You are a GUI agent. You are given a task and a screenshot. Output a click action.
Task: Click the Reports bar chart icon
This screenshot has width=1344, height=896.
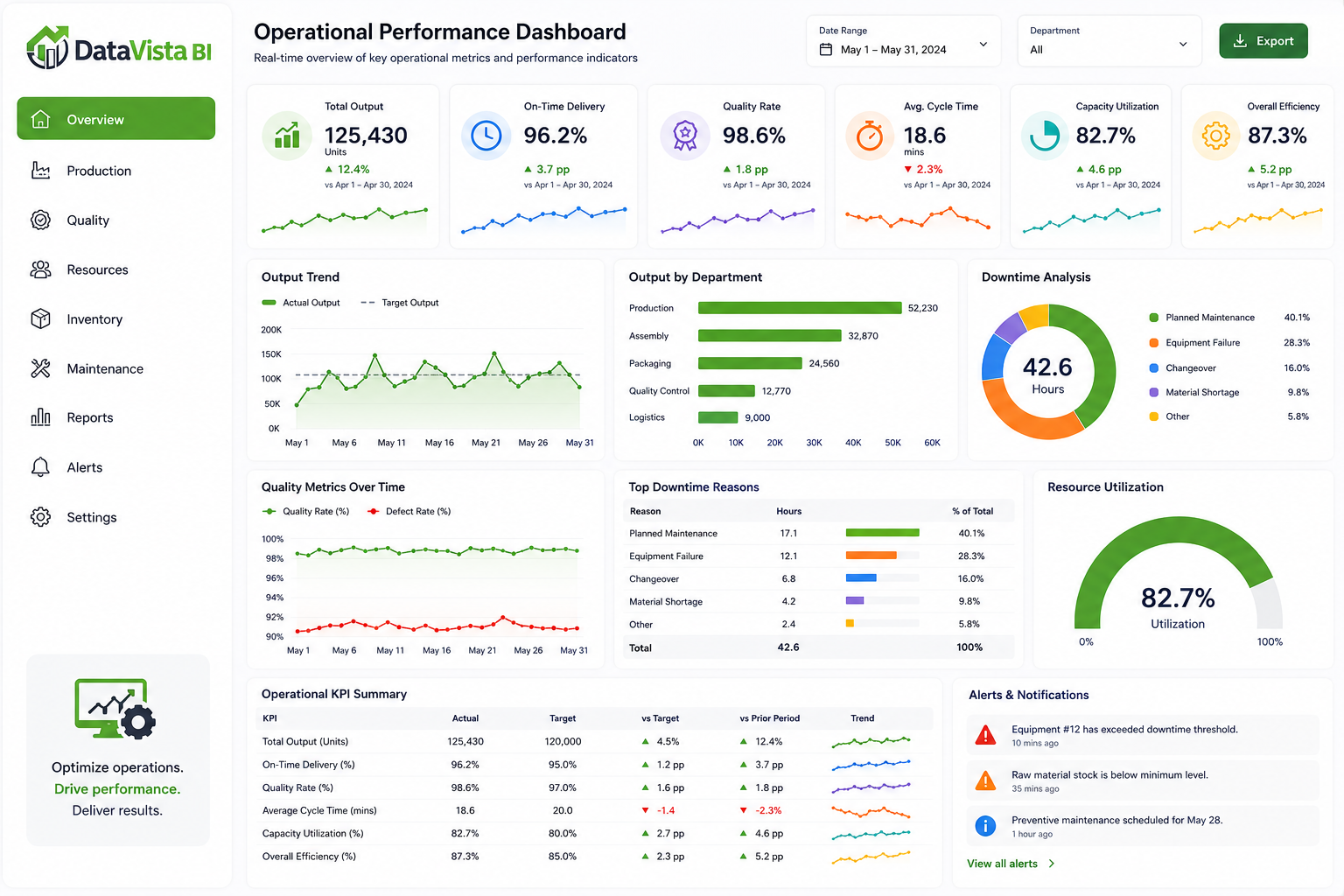tap(40, 417)
